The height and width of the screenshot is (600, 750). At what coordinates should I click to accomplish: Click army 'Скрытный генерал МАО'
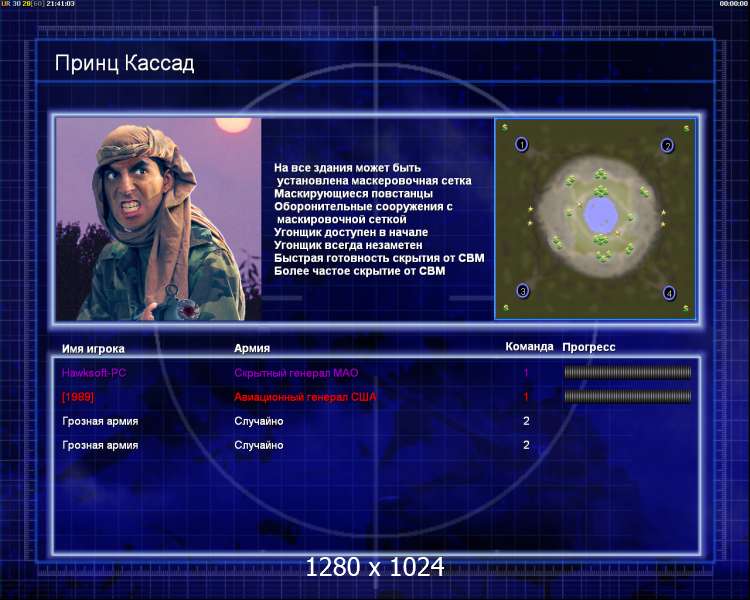(296, 373)
